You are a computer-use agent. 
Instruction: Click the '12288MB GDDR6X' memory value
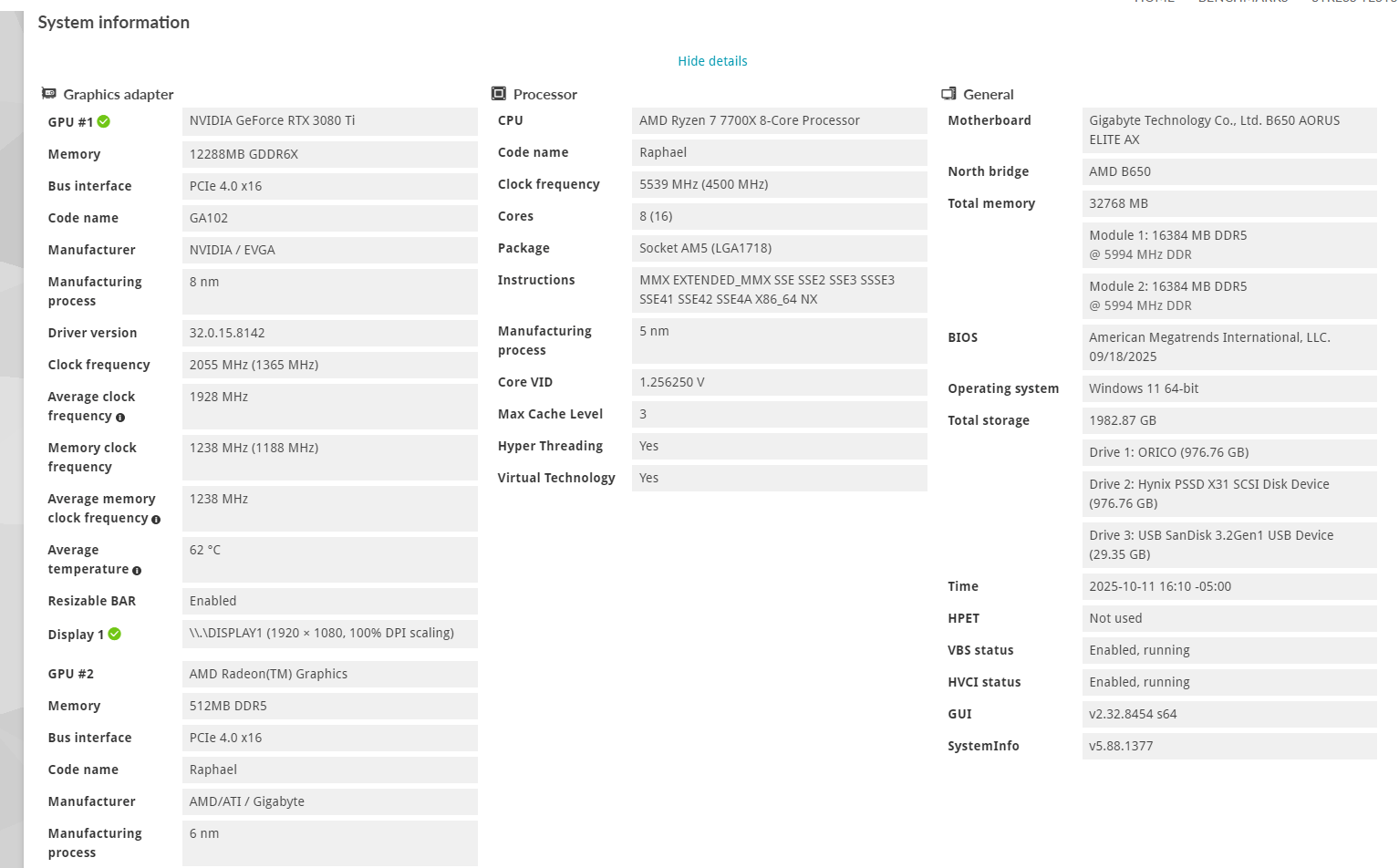[330, 154]
